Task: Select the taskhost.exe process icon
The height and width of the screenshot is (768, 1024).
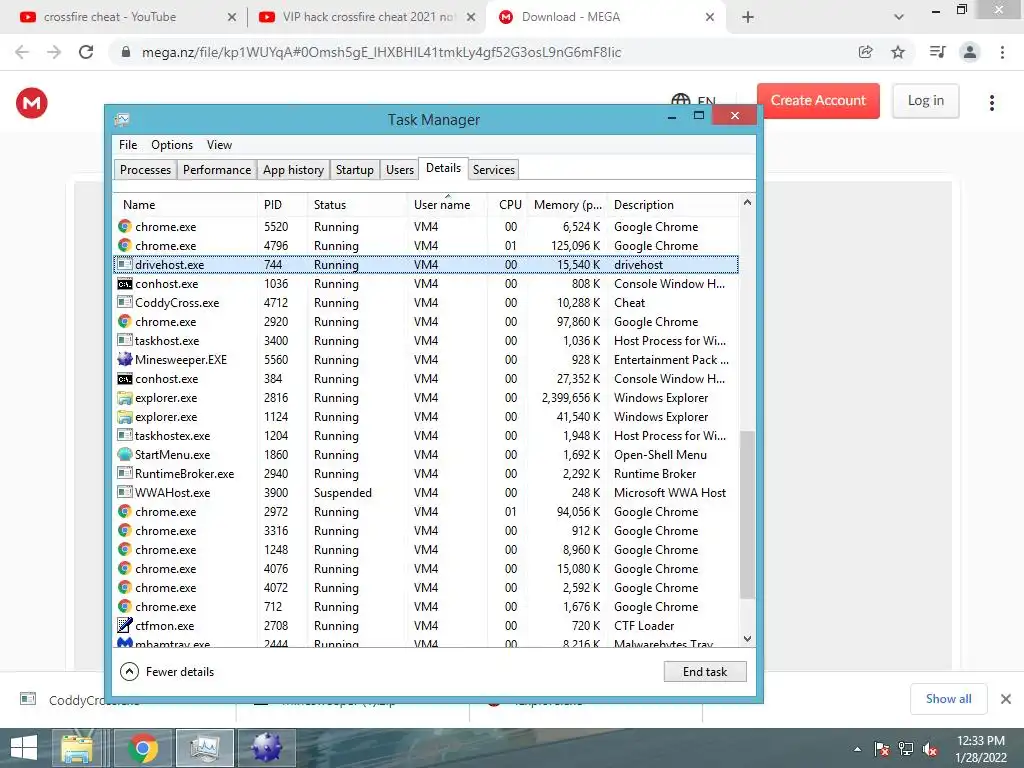Action: point(125,340)
